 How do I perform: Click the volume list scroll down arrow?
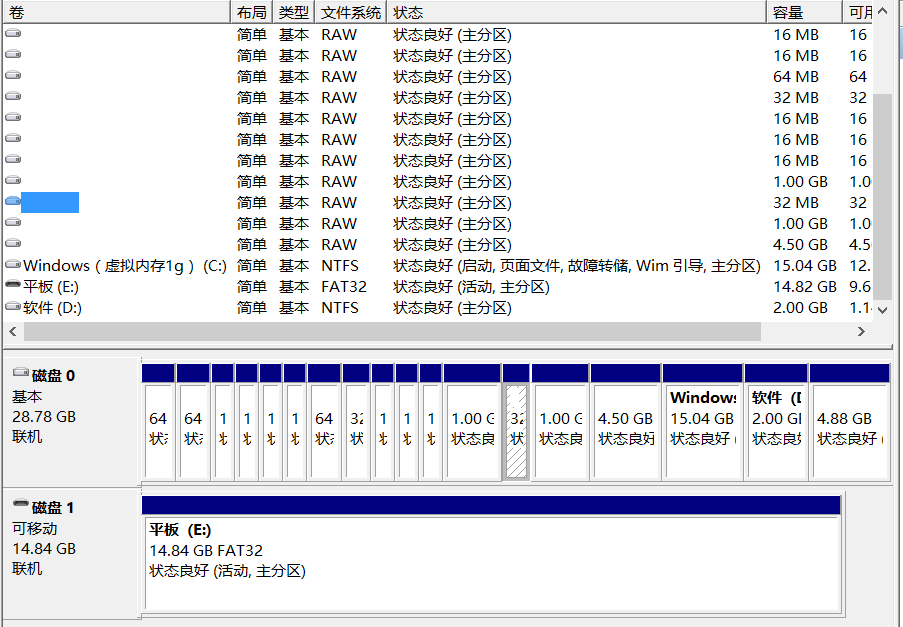point(882,310)
